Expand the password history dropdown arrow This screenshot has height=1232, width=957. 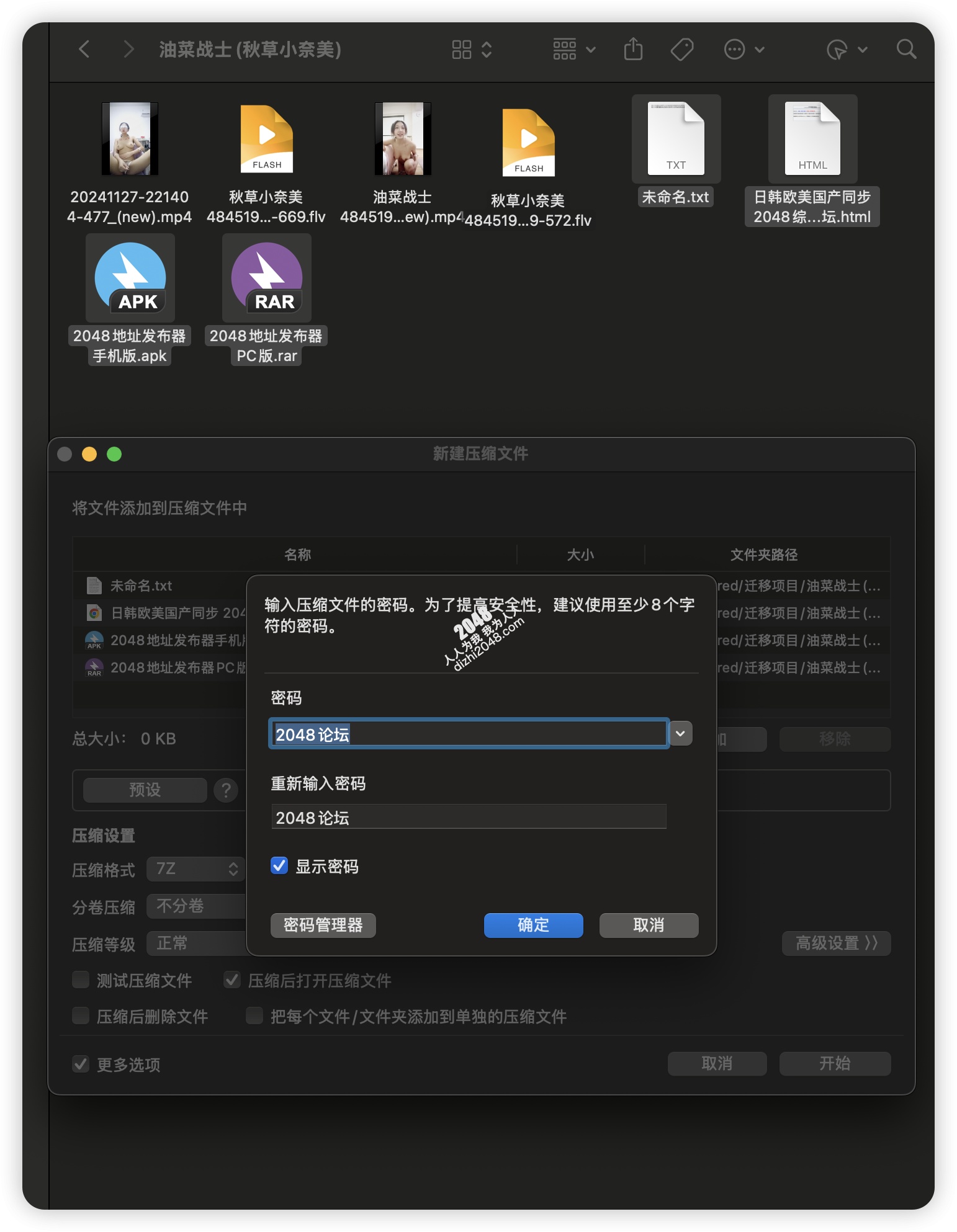(680, 733)
